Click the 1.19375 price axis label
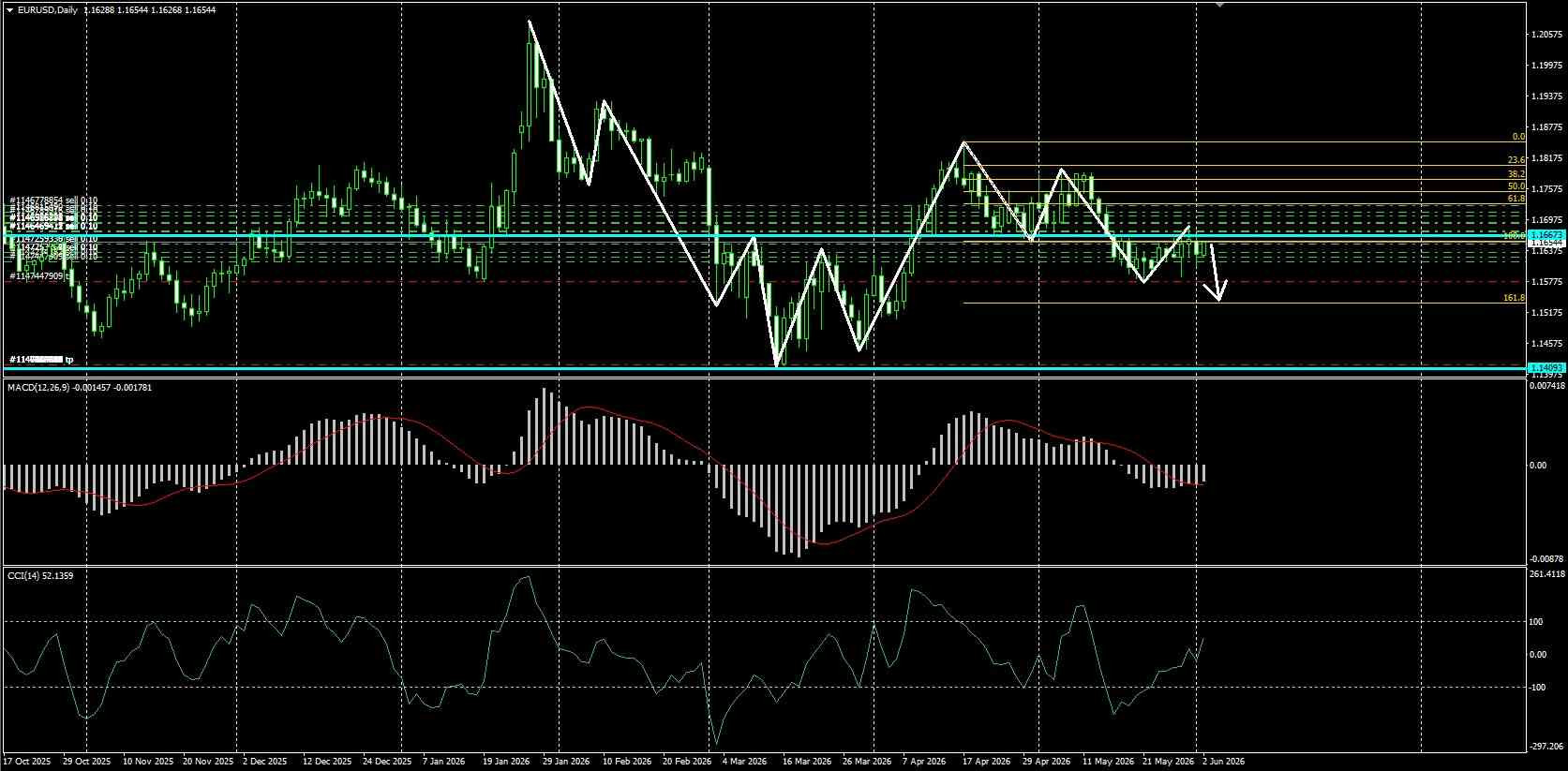Screen dimensions: 1568x771 pos(1546,96)
